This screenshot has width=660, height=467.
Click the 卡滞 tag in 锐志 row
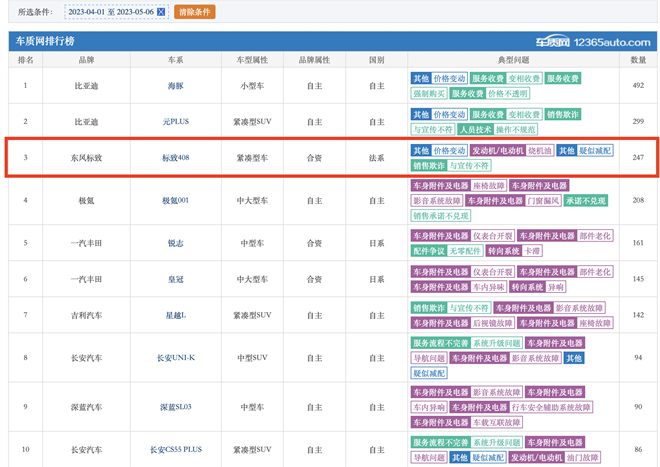(532, 251)
